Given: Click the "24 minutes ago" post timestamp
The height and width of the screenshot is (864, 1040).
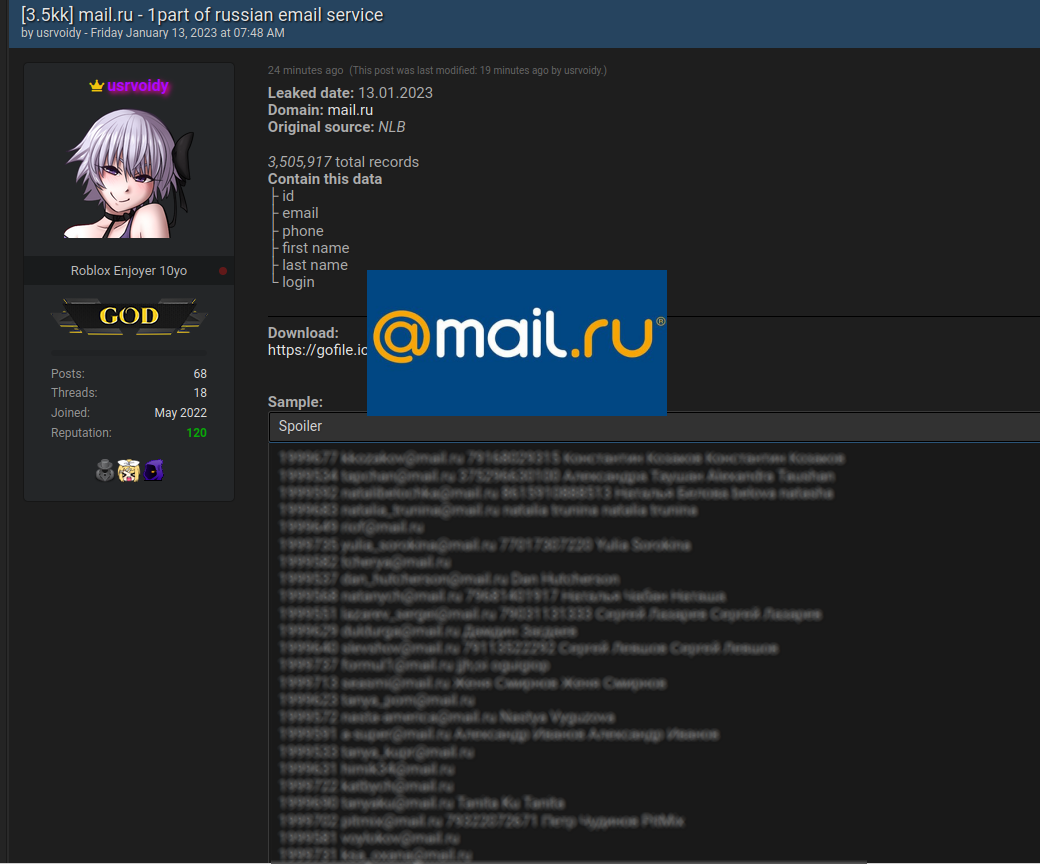Looking at the screenshot, I should 305,70.
